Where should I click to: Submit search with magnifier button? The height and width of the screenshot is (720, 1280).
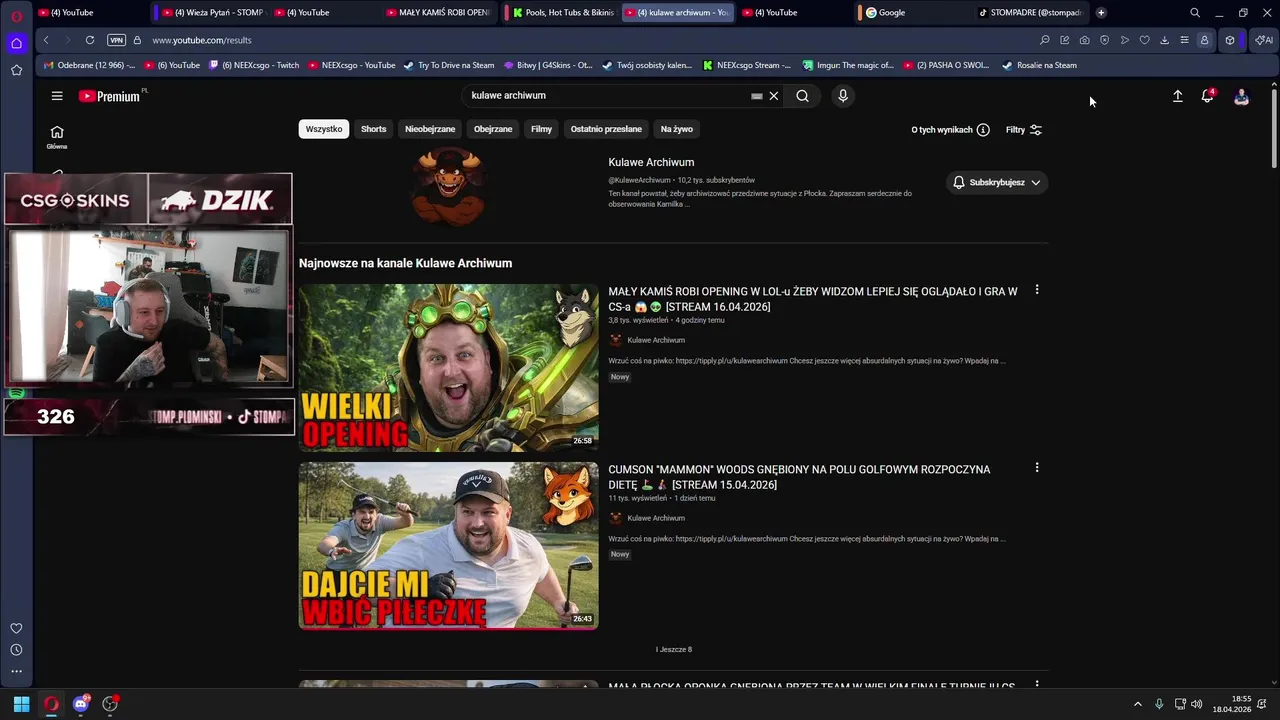tap(802, 96)
